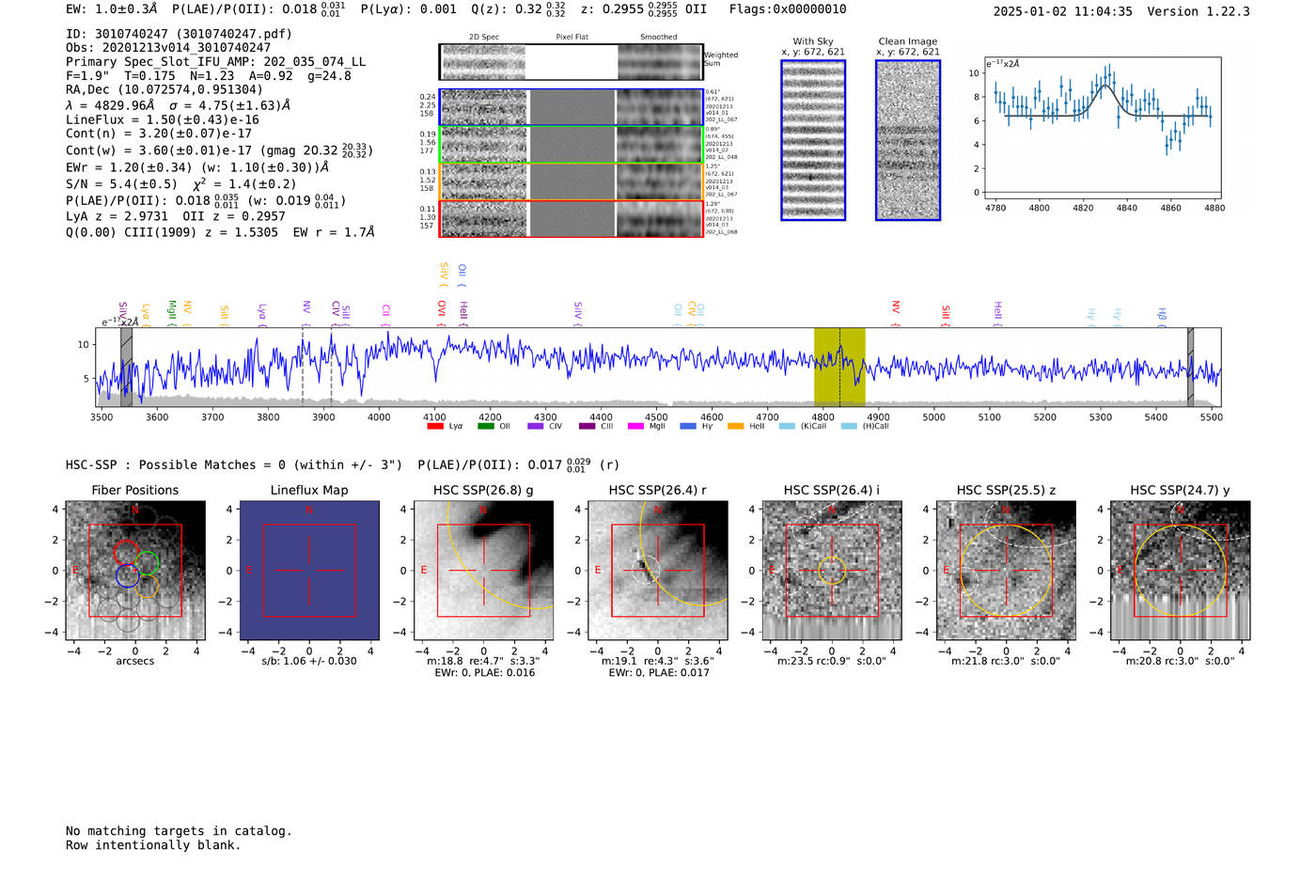Click the Gaussian emission line fit plot
The image size is (1316, 896).
[x=1103, y=128]
